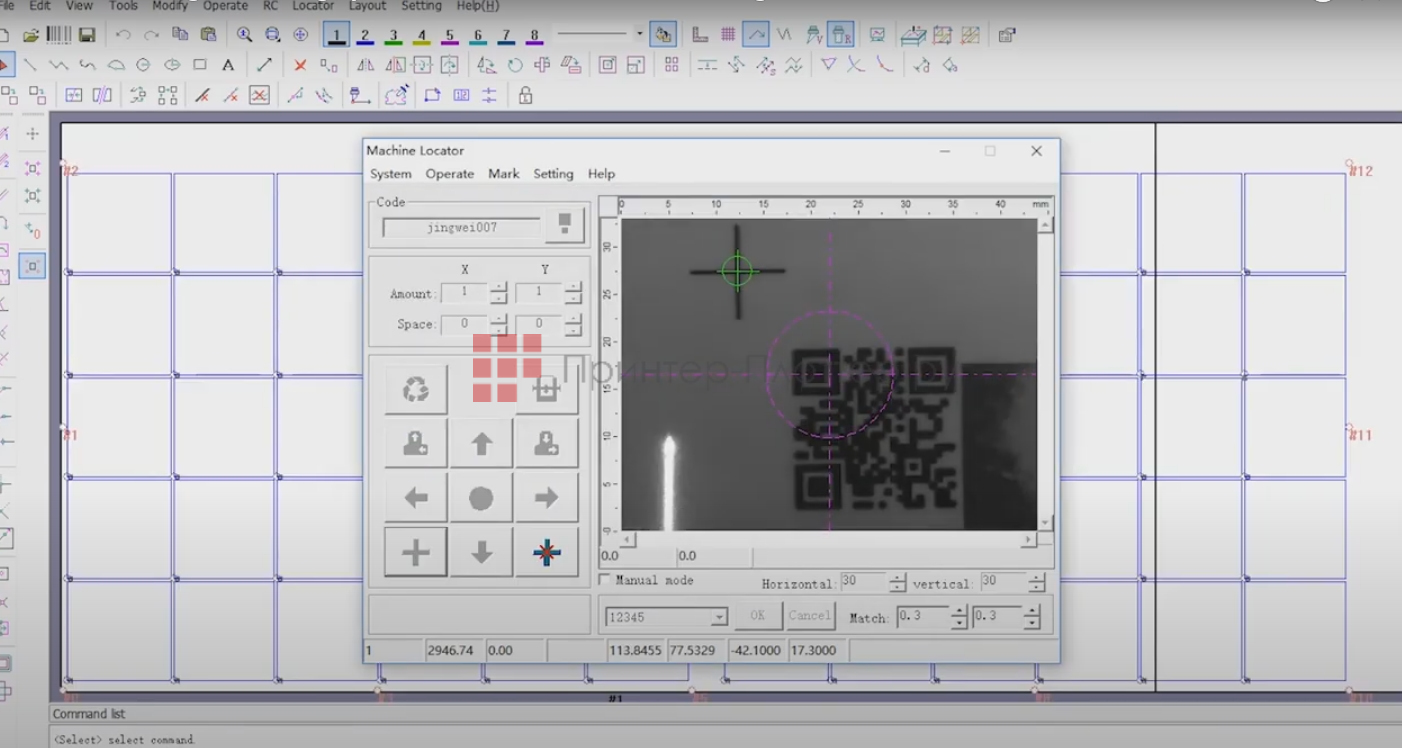The height and width of the screenshot is (748, 1402).
Task: Click the padlock lock icon in the toolbar
Action: pos(525,96)
